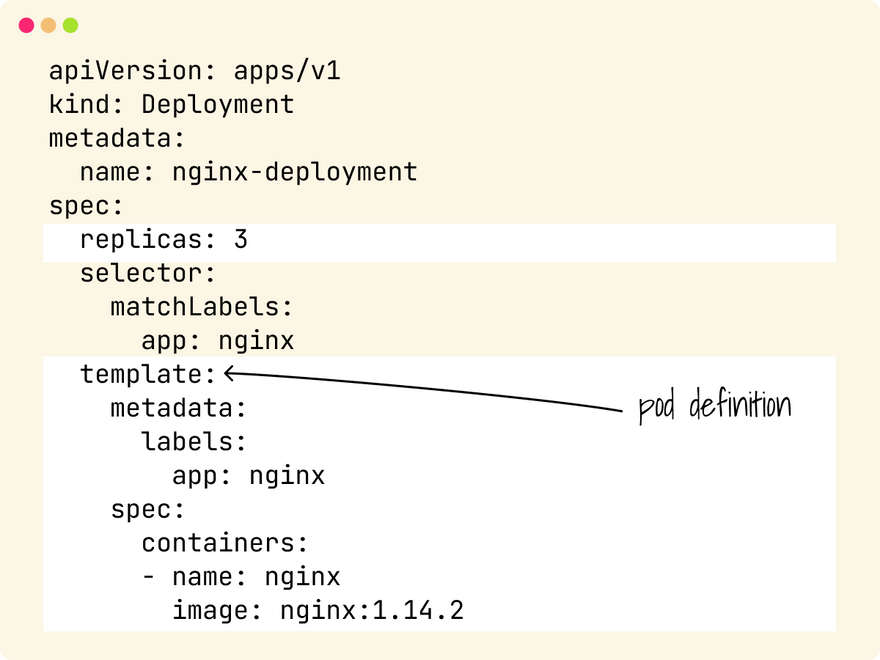Screen dimensions: 880x660
Task: Click the "containers:" key
Action: [224, 543]
